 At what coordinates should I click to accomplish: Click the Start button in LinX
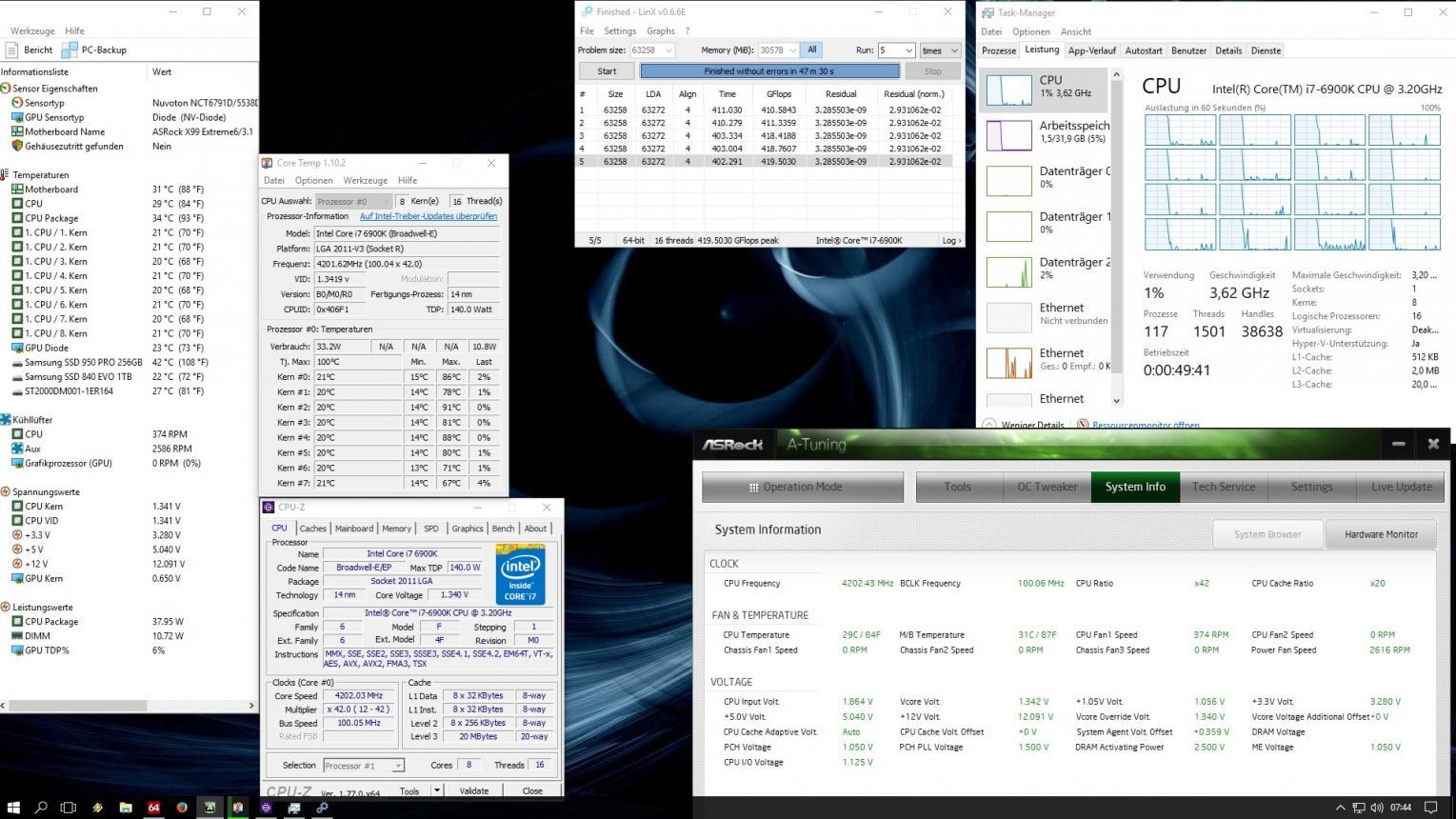[x=607, y=71]
